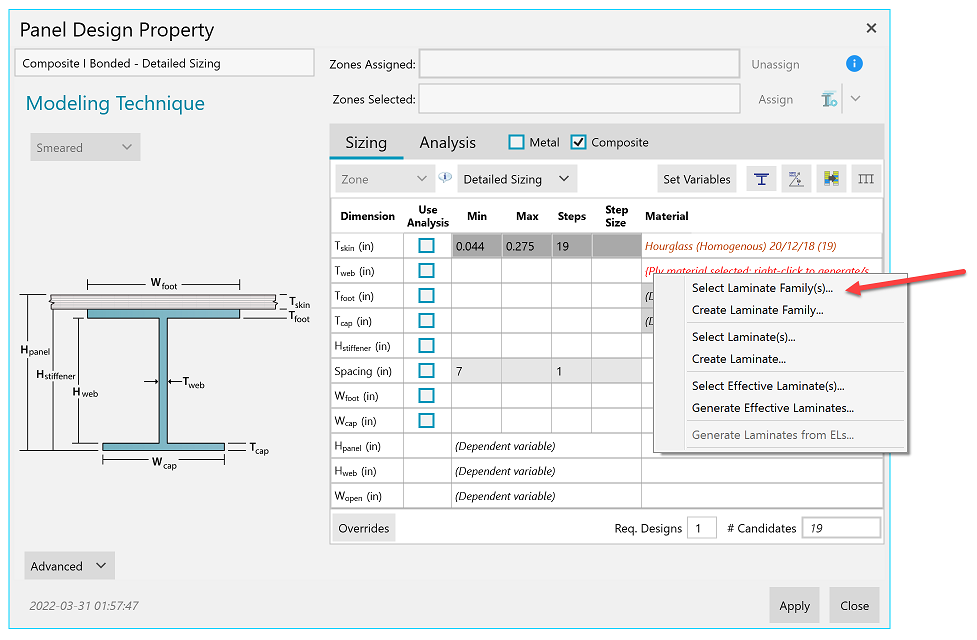Screen dimensions: 977x640
Task: Click the Req. Designs input field
Action: point(702,528)
